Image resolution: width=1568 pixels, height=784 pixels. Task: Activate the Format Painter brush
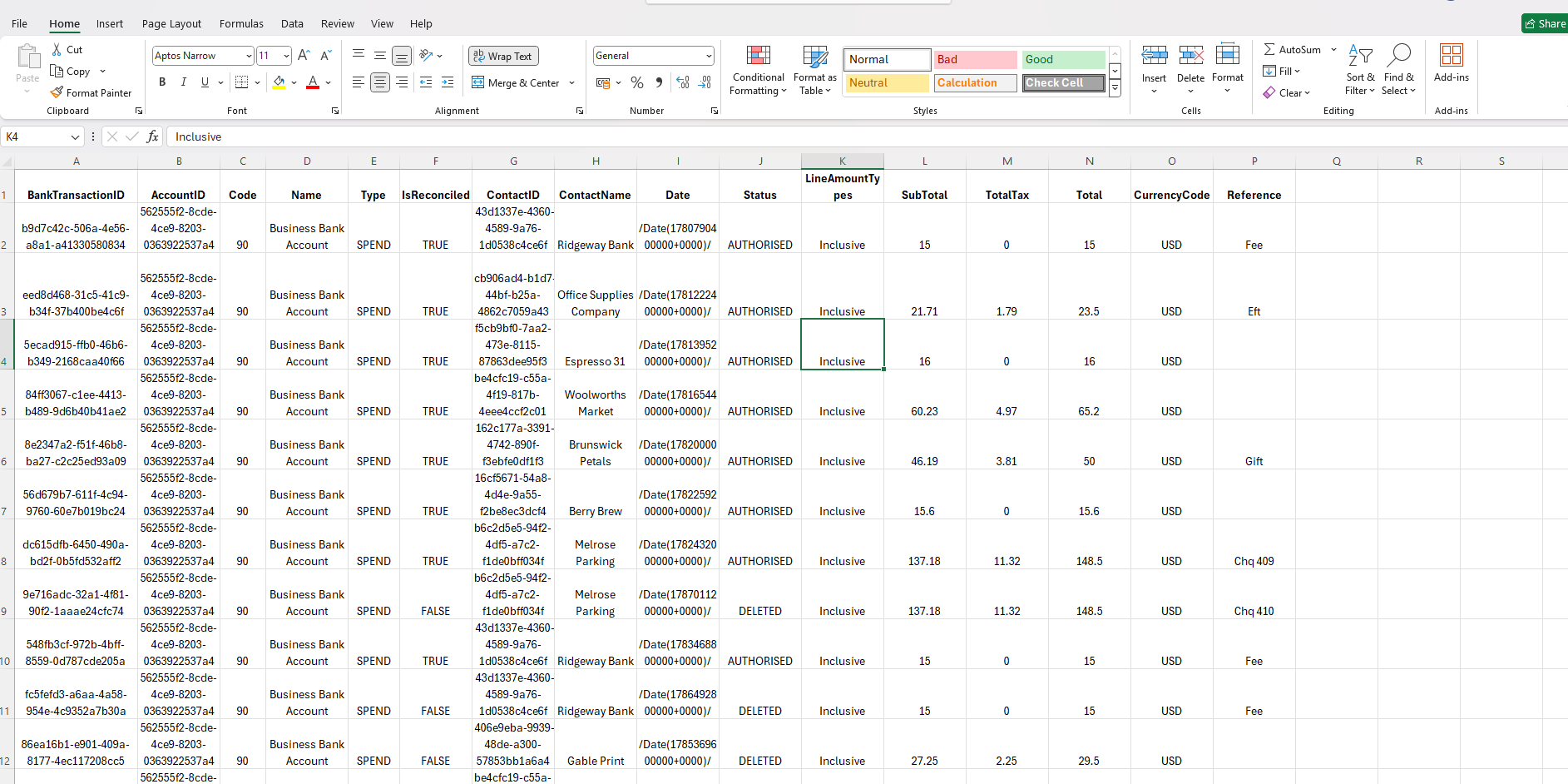pyautogui.click(x=57, y=92)
